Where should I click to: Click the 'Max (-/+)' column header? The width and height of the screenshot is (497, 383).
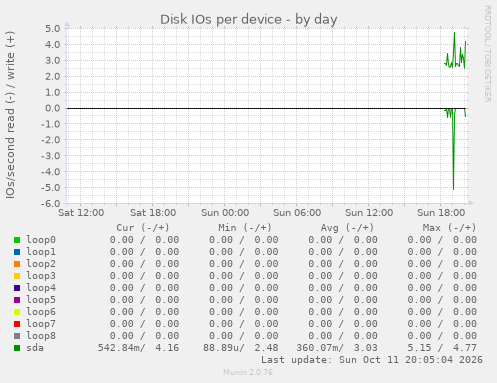(449, 228)
